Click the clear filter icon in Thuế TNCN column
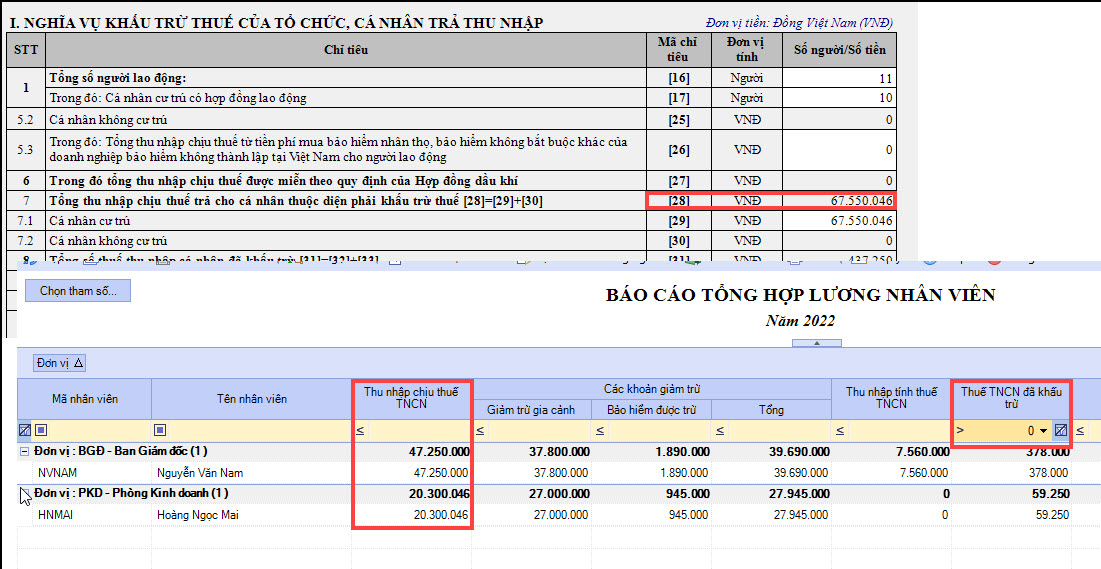 coord(1061,430)
